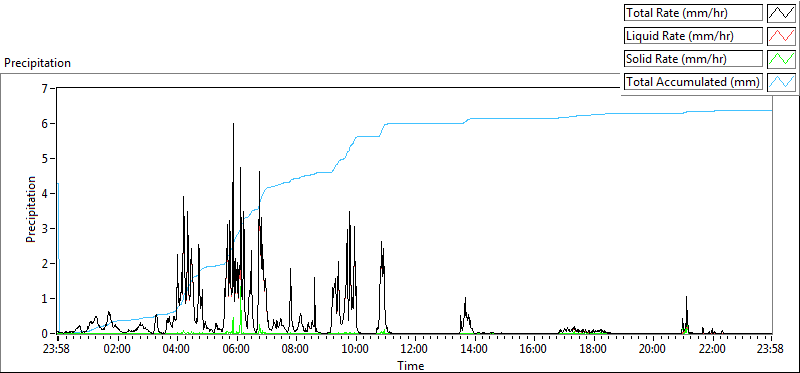Click the 12:00 time axis label
Viewport: 800px width, 373px height.
click(x=415, y=350)
